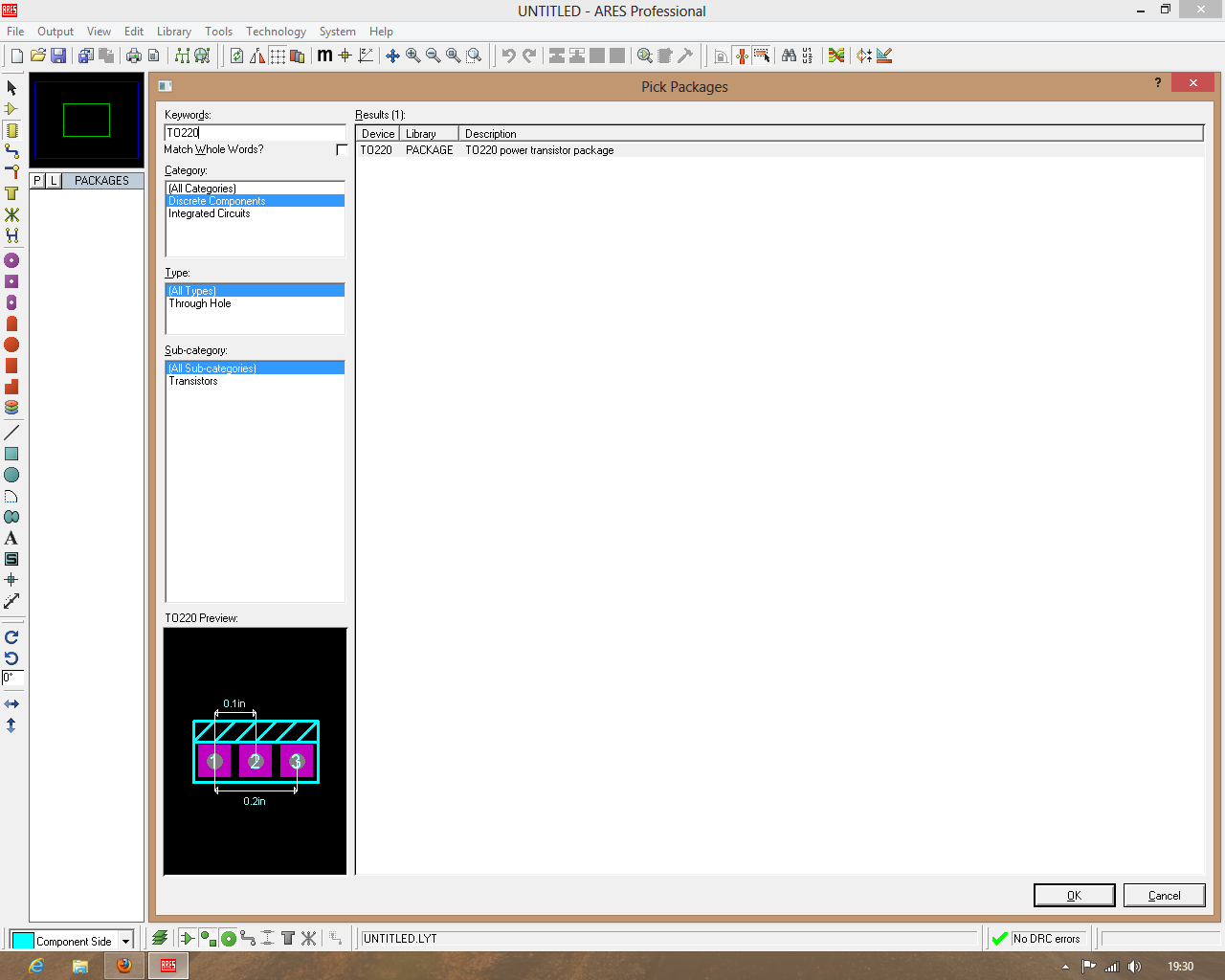Click Cancel in Pick Packages dialog
The width and height of the screenshot is (1225, 980).
pos(1164,896)
